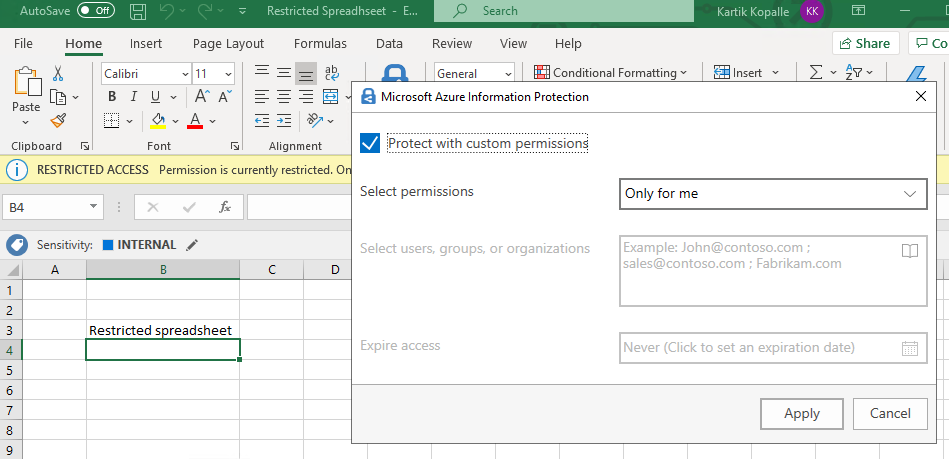This screenshot has width=949, height=459.
Task: Click the Paste clipboard icon
Action: click(x=26, y=82)
